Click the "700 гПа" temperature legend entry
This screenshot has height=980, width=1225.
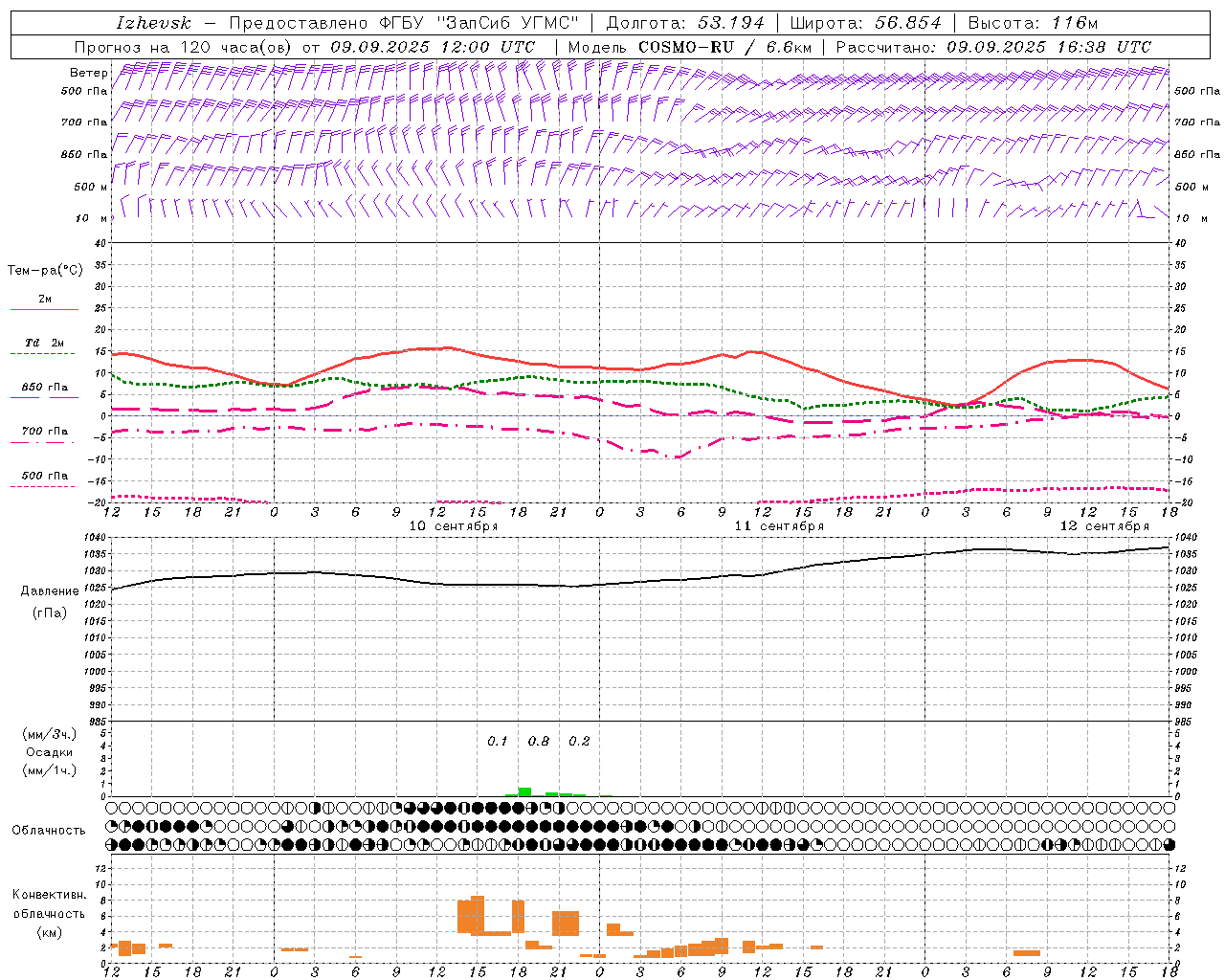click(45, 432)
